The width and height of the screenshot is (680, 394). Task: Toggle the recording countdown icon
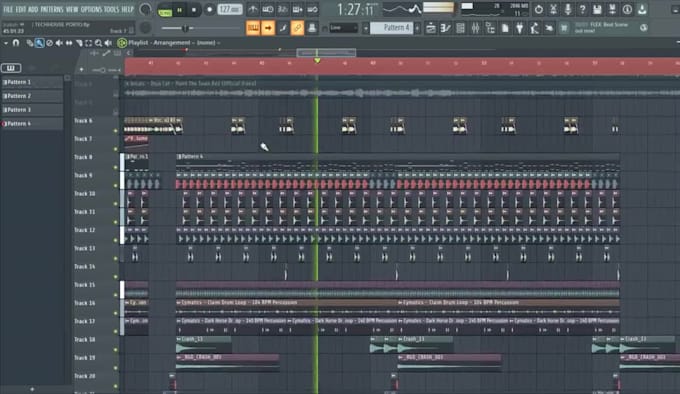tap(282, 9)
